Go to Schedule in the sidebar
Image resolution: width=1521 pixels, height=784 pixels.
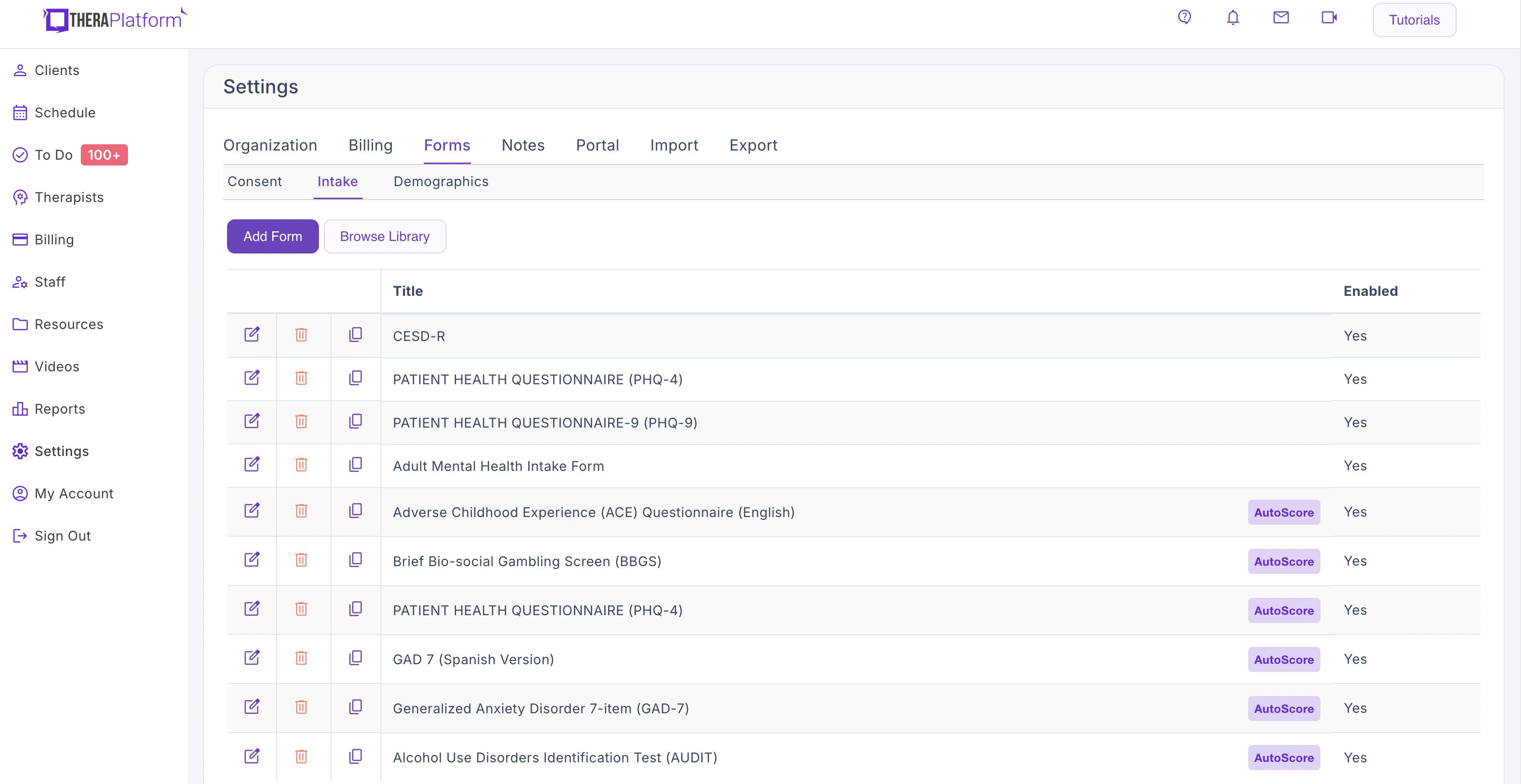click(64, 113)
